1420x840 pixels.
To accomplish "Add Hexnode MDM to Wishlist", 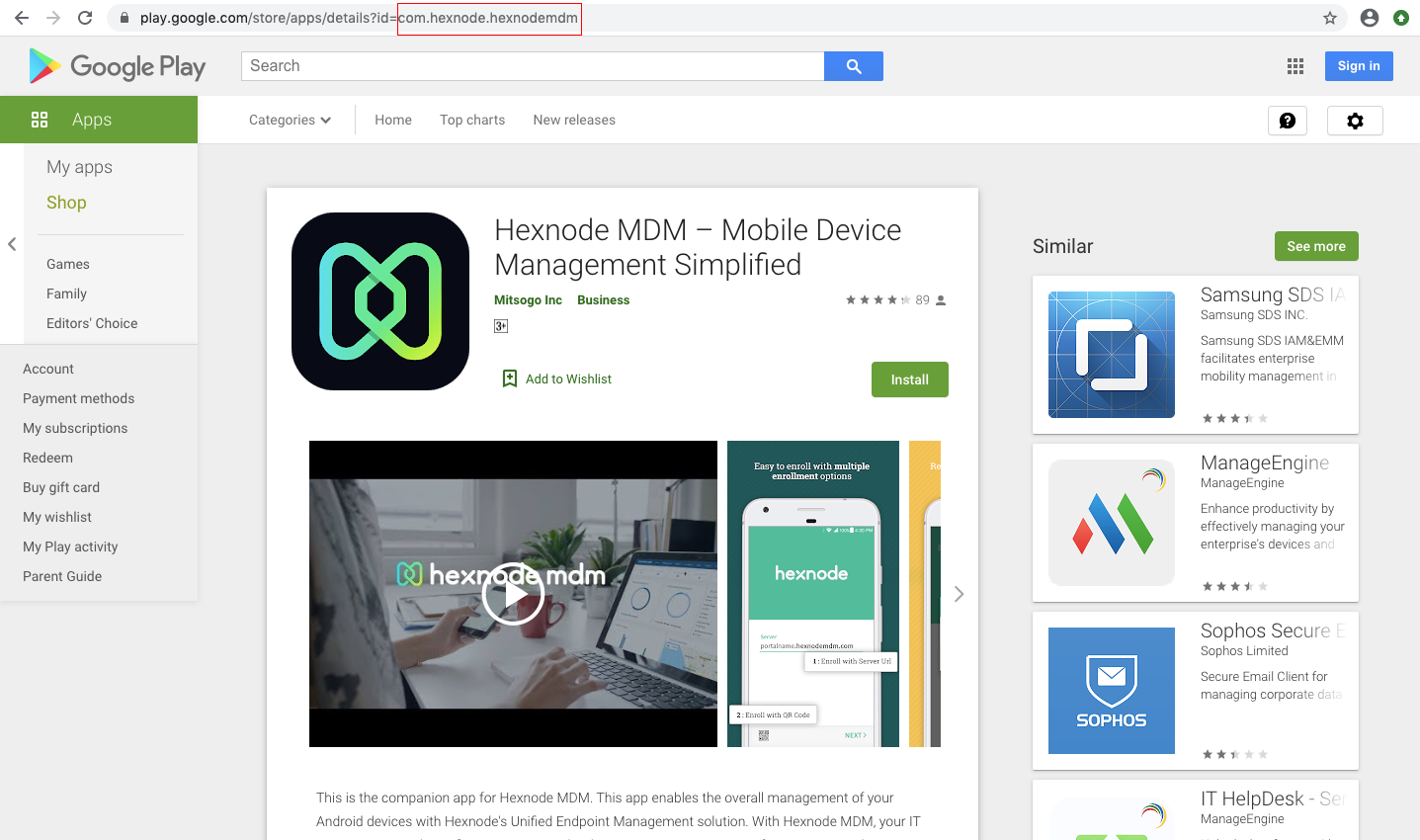I will point(557,378).
